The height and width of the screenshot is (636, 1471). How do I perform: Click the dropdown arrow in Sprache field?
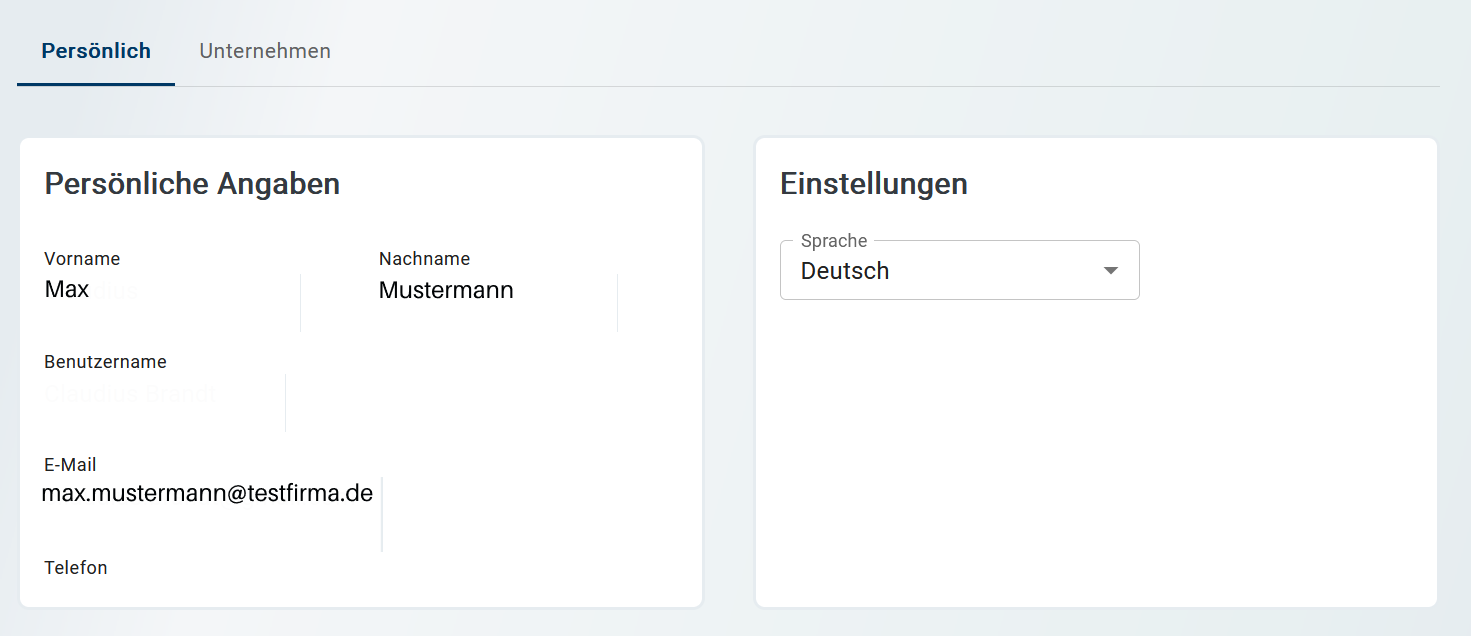1110,271
